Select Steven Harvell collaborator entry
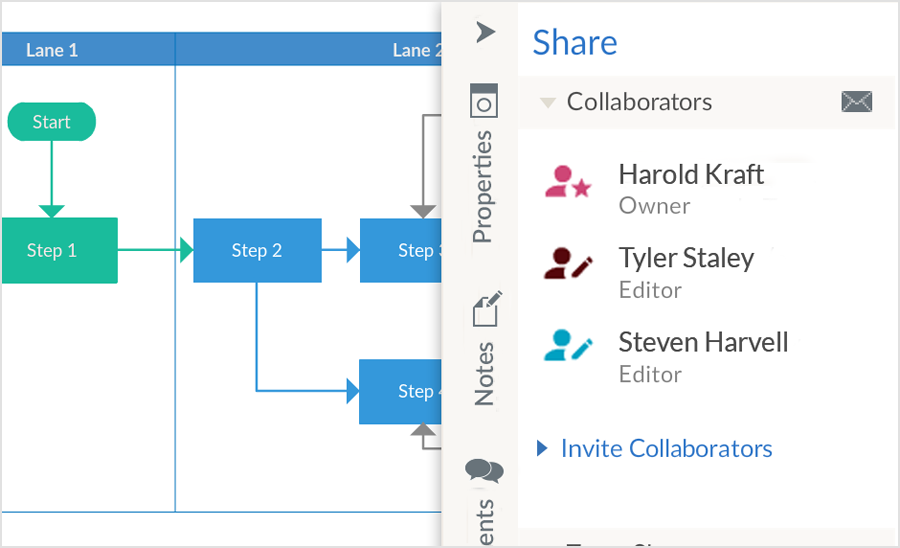This screenshot has width=900, height=548. click(703, 342)
